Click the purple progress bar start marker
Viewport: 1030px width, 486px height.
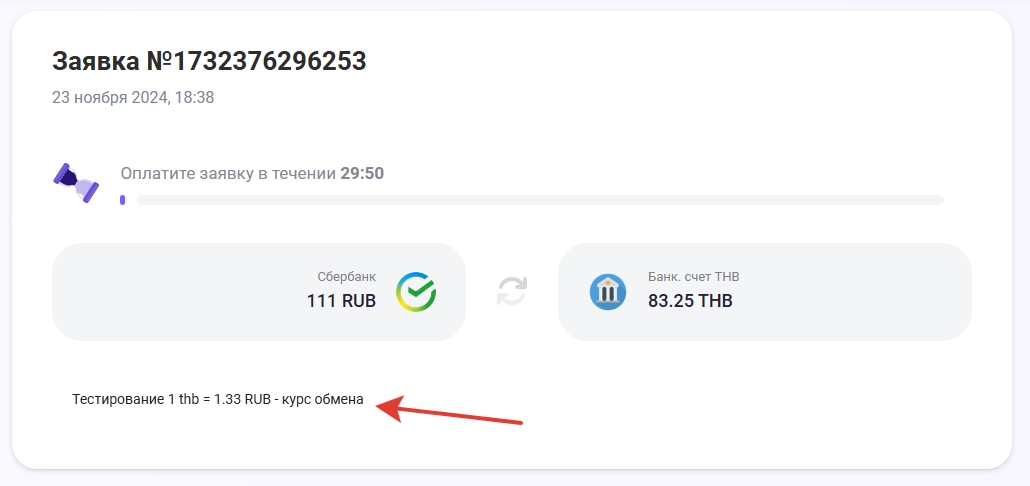122,200
